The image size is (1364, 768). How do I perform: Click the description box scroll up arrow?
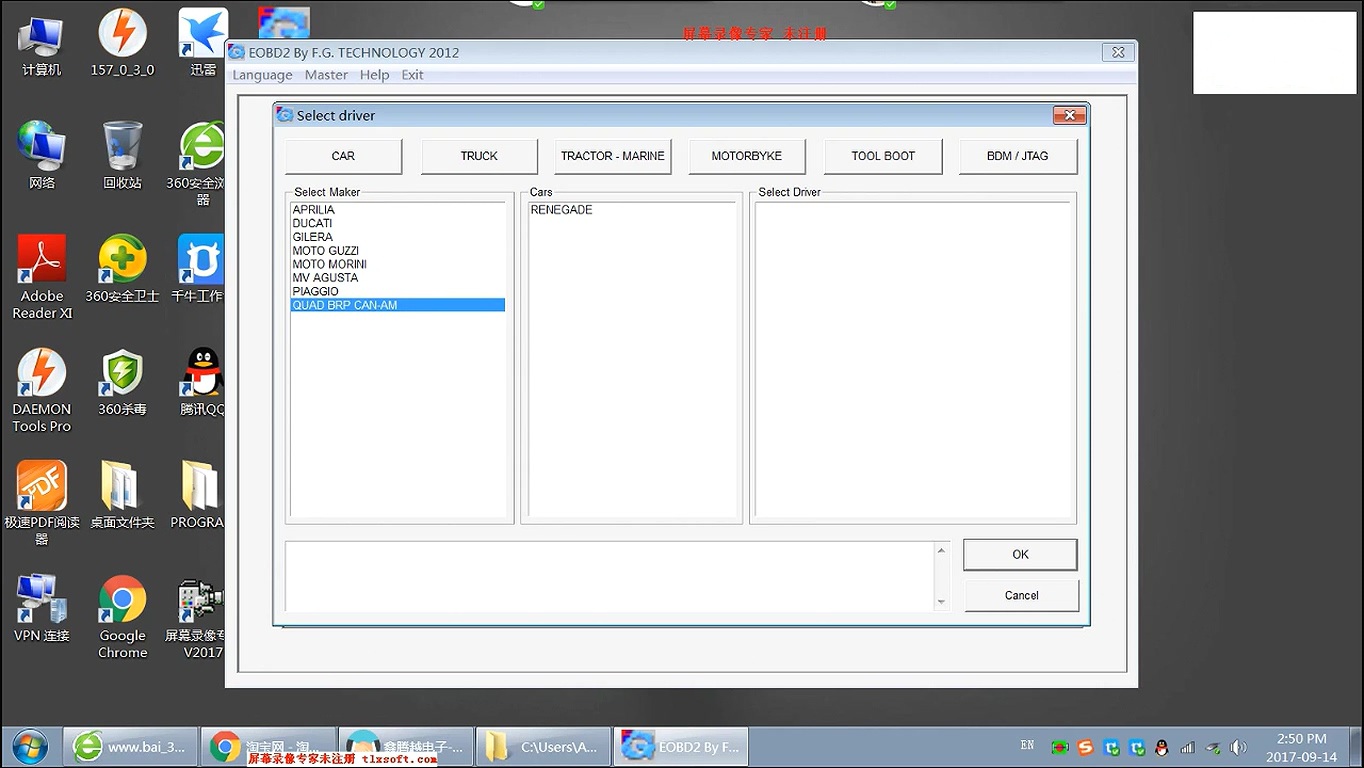[x=941, y=551]
